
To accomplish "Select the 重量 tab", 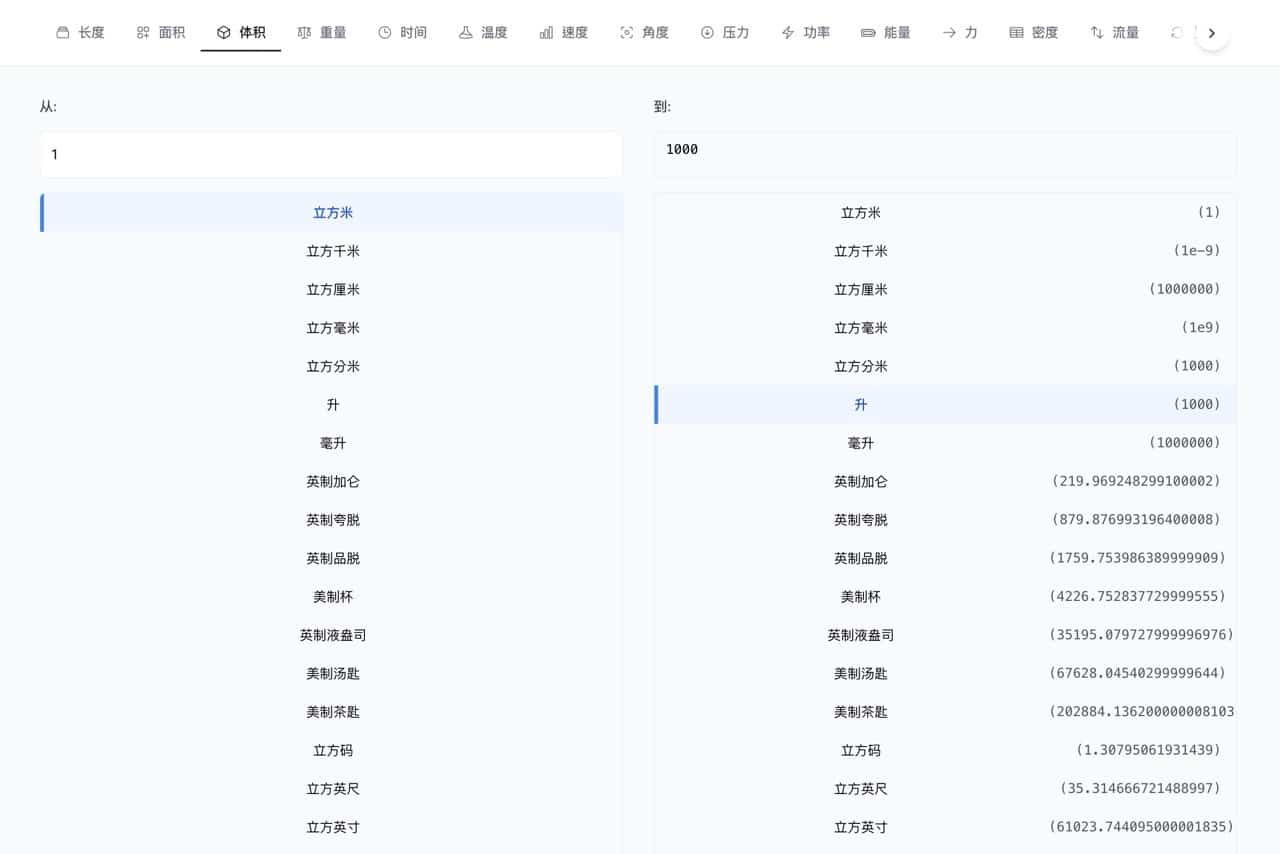I will point(322,33).
